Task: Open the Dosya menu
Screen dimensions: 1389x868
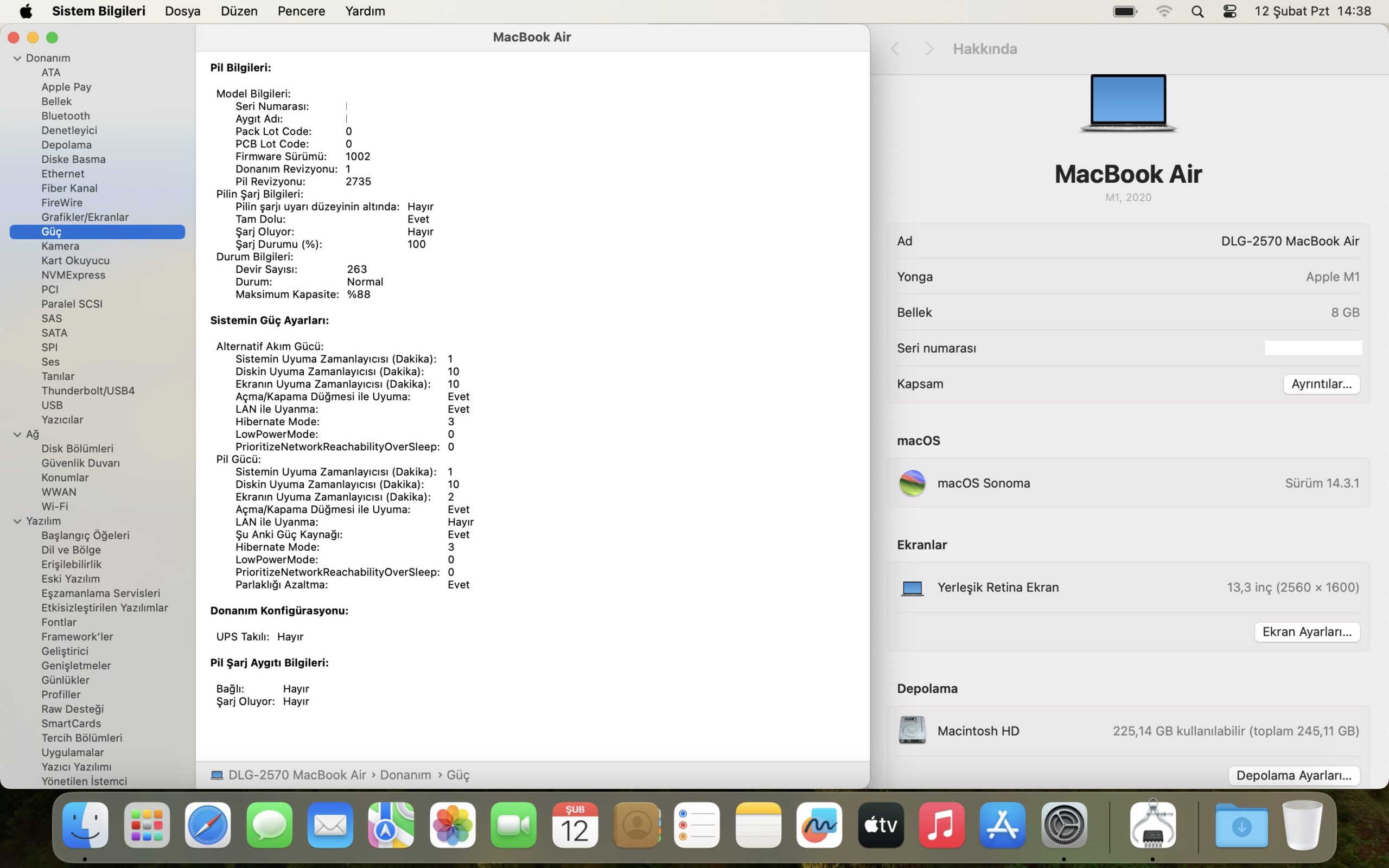Action: click(x=182, y=11)
